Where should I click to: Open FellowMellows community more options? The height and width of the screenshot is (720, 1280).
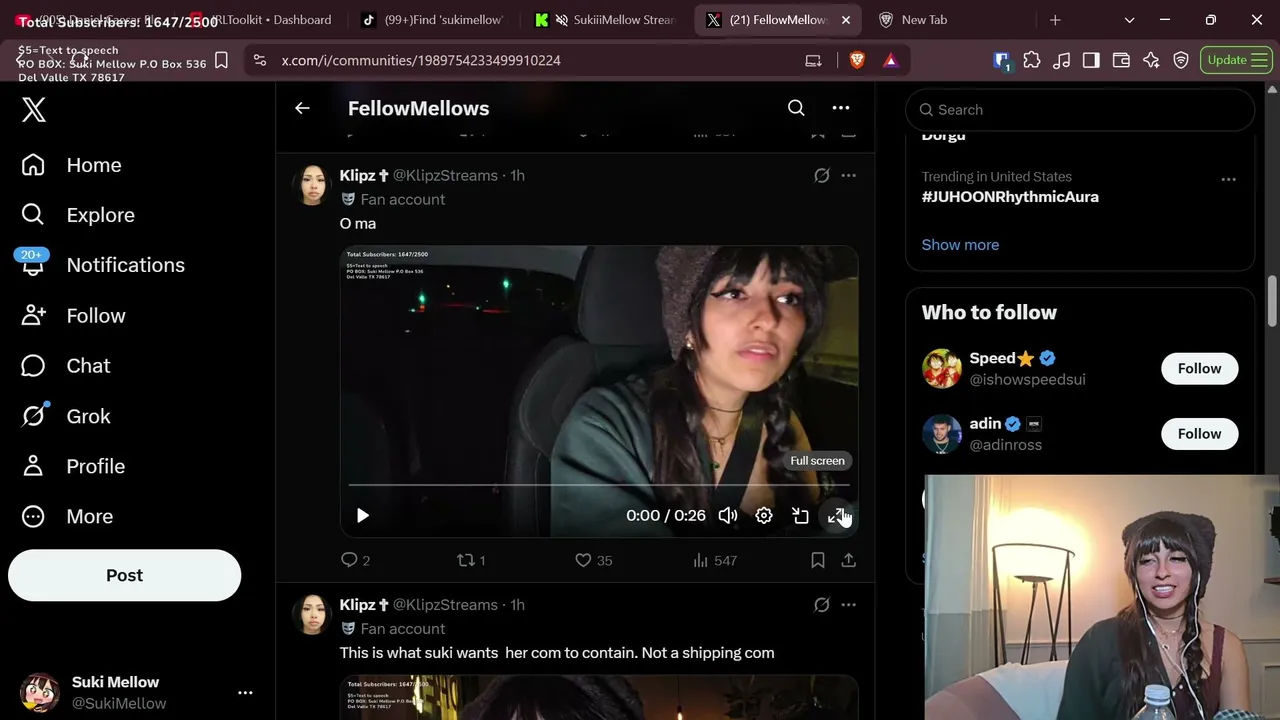[x=841, y=108]
